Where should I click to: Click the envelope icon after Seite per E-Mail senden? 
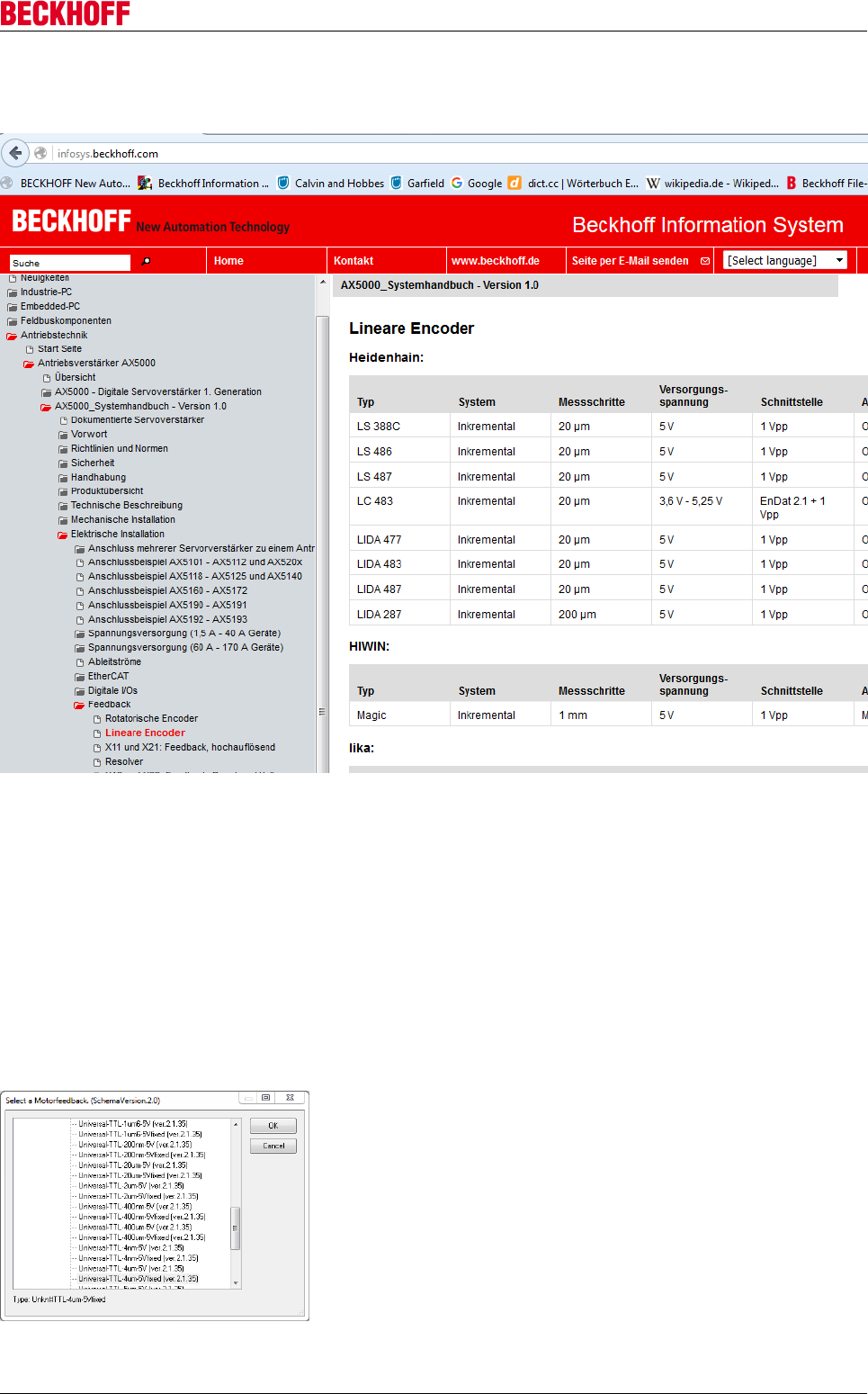tap(705, 261)
